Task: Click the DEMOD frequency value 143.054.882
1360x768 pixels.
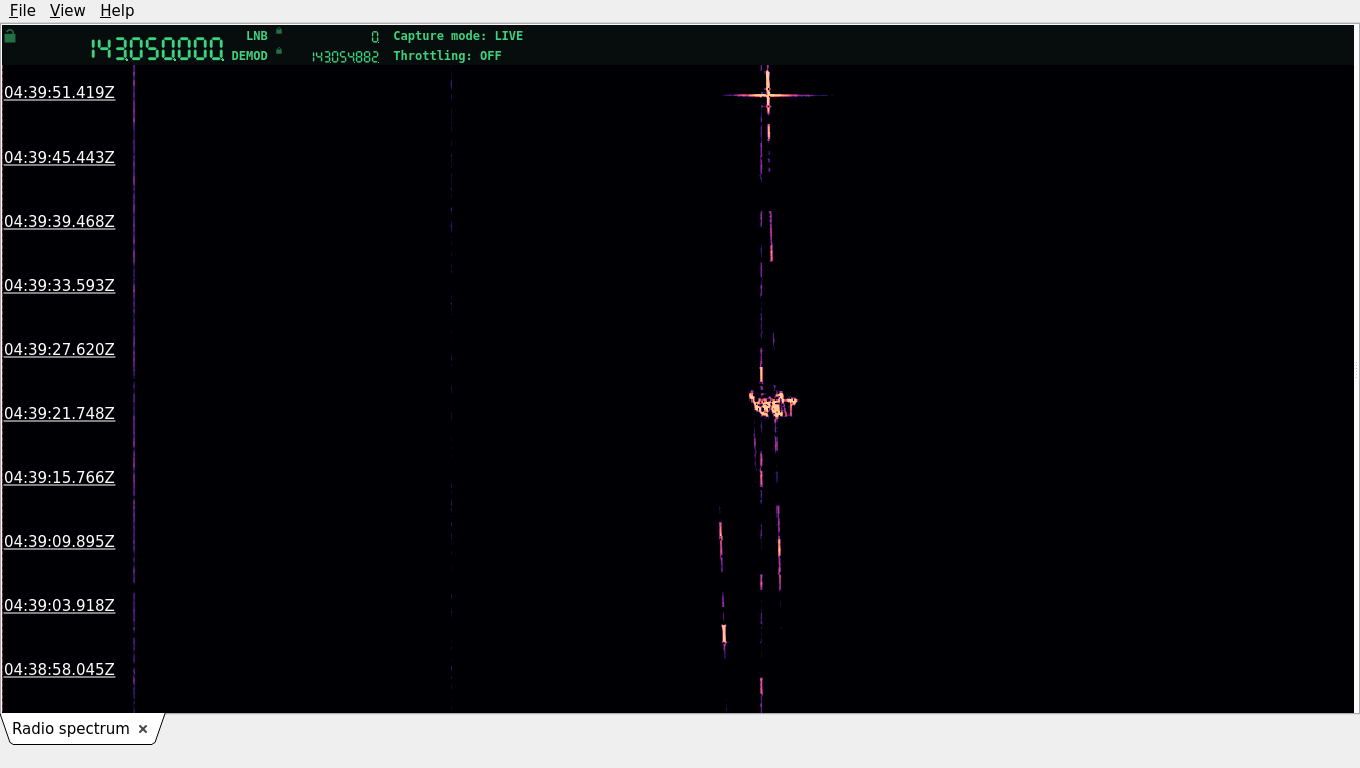Action: (345, 57)
